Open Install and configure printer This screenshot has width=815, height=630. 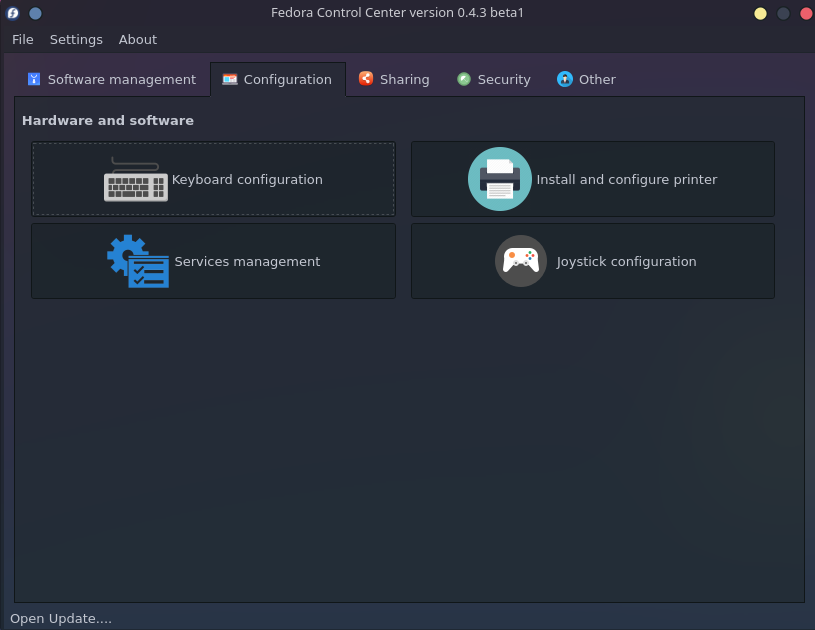593,179
